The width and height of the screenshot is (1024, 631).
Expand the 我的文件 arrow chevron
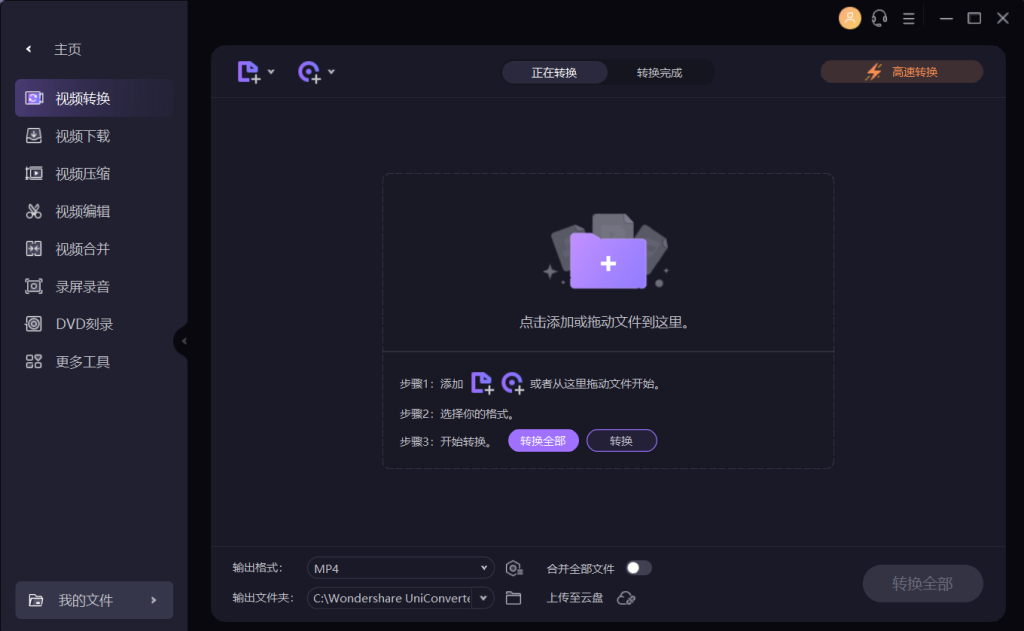click(154, 600)
